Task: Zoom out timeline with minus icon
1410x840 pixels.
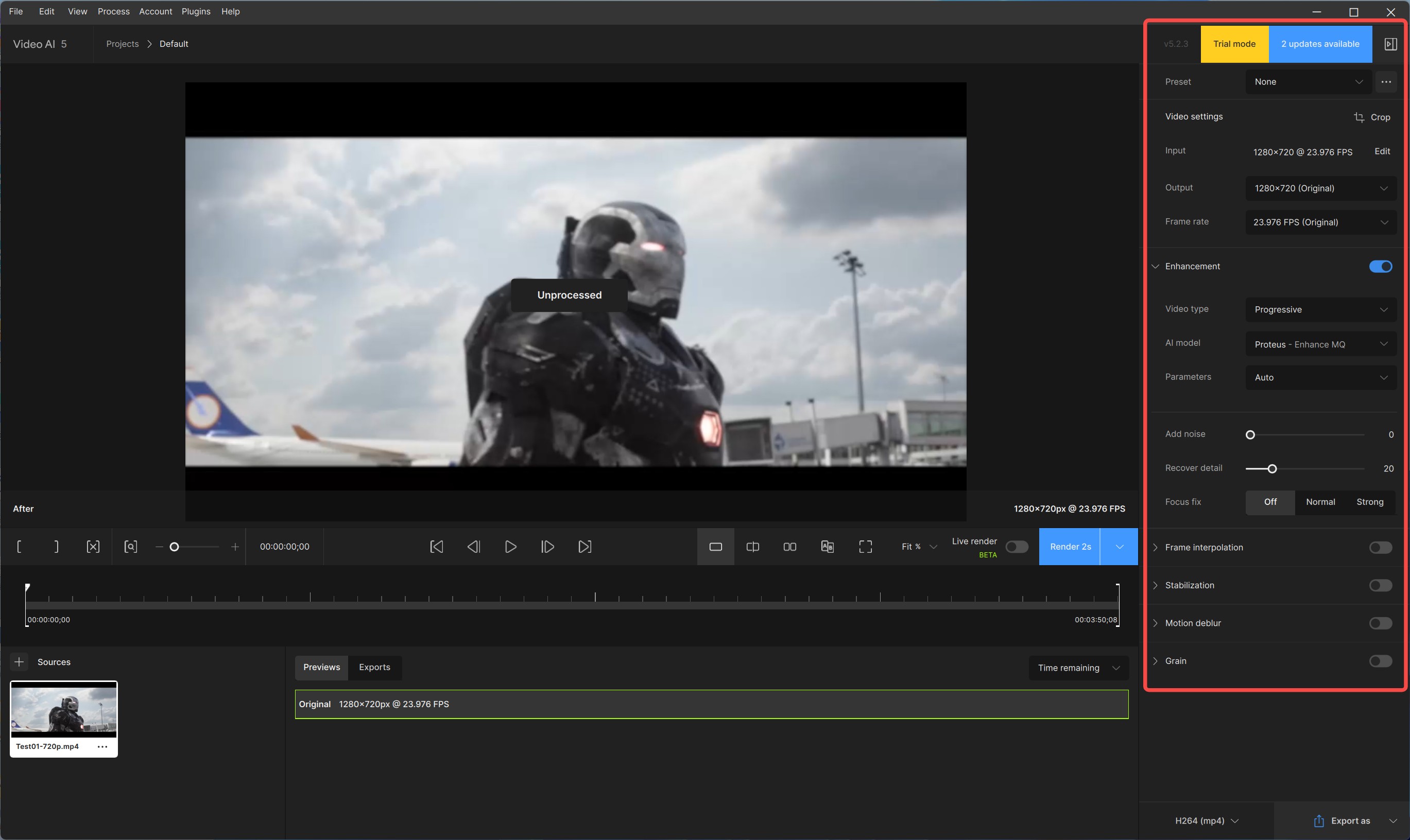Action: point(159,546)
